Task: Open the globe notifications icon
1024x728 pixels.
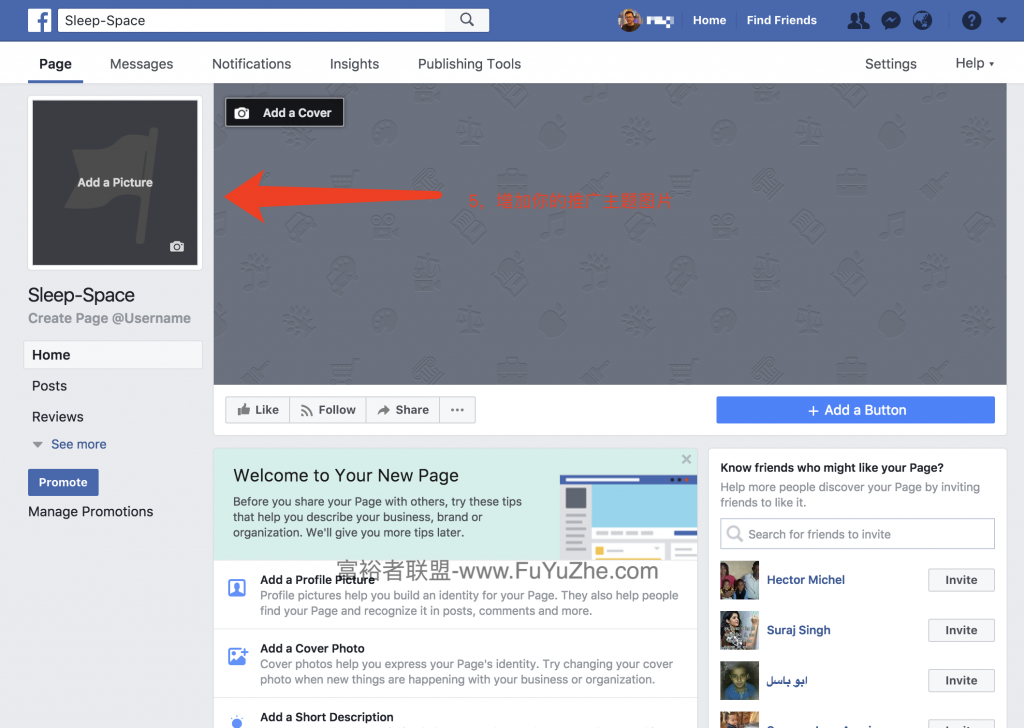Action: 922,20
